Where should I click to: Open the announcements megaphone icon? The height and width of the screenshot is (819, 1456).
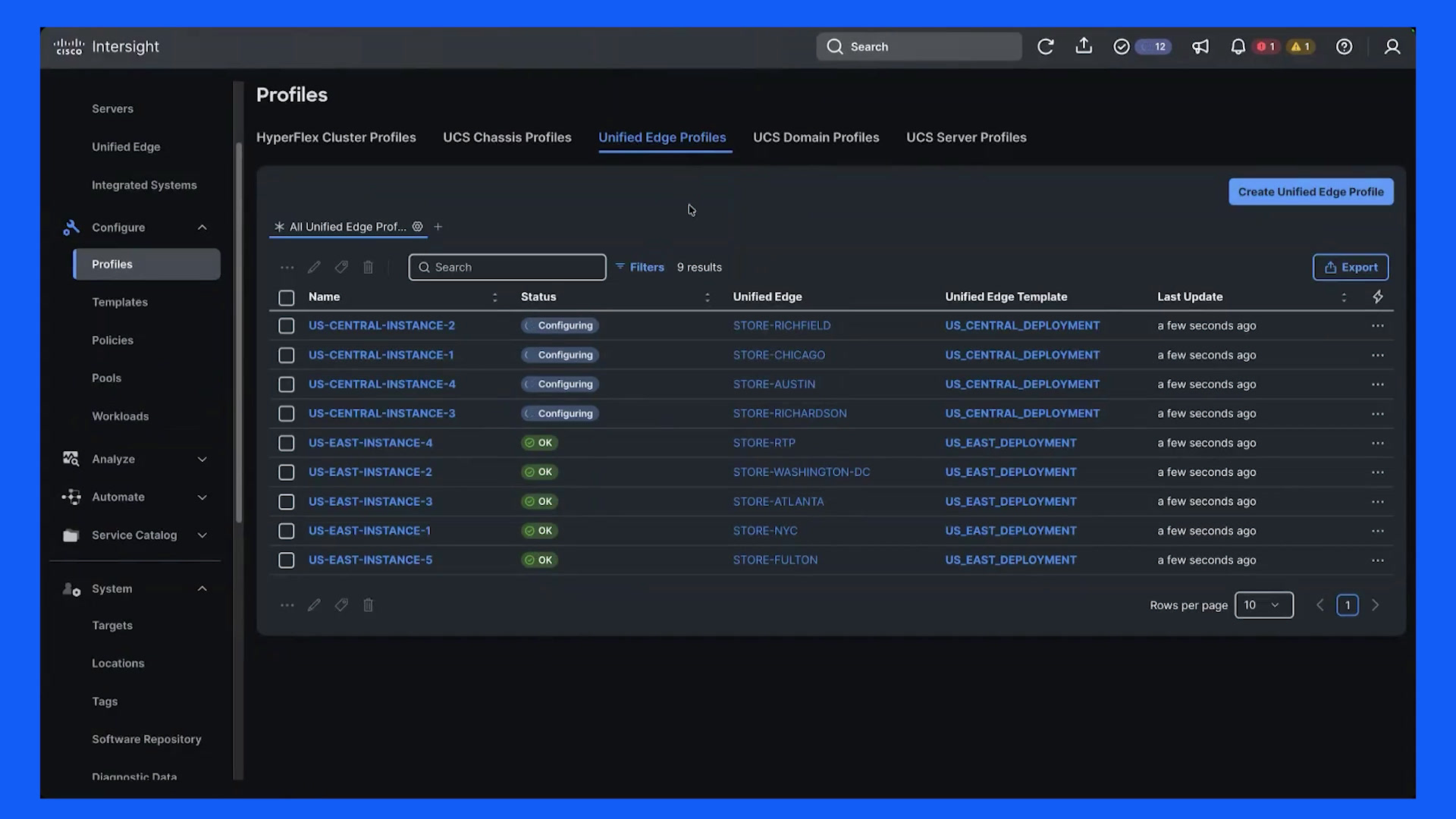(x=1200, y=47)
